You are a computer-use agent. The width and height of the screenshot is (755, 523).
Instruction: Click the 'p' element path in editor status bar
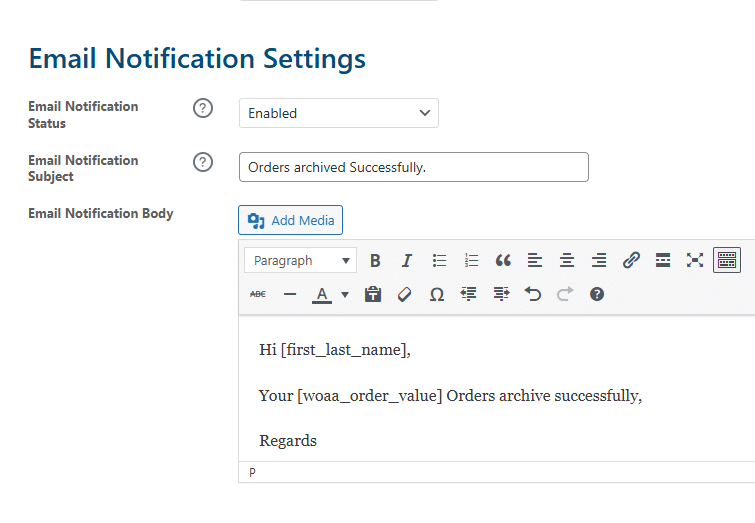pos(252,472)
